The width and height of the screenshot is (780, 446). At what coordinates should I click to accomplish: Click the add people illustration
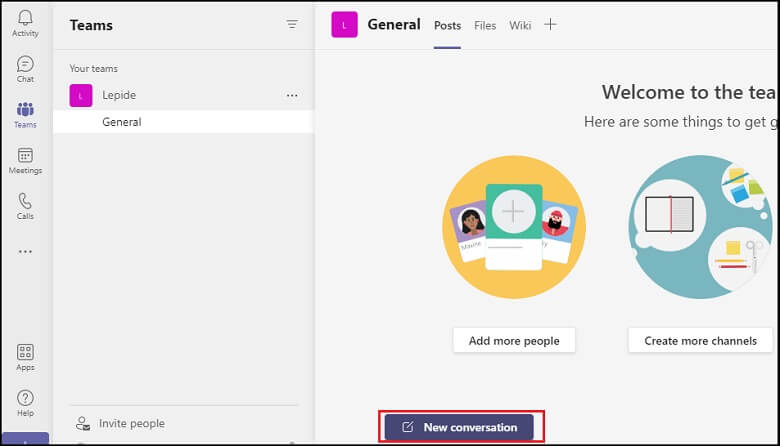pos(514,227)
